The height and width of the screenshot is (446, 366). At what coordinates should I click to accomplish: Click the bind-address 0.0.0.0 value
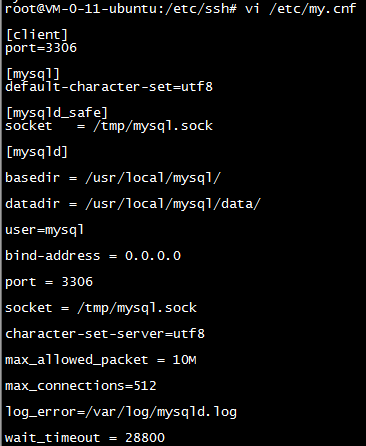(x=153, y=256)
